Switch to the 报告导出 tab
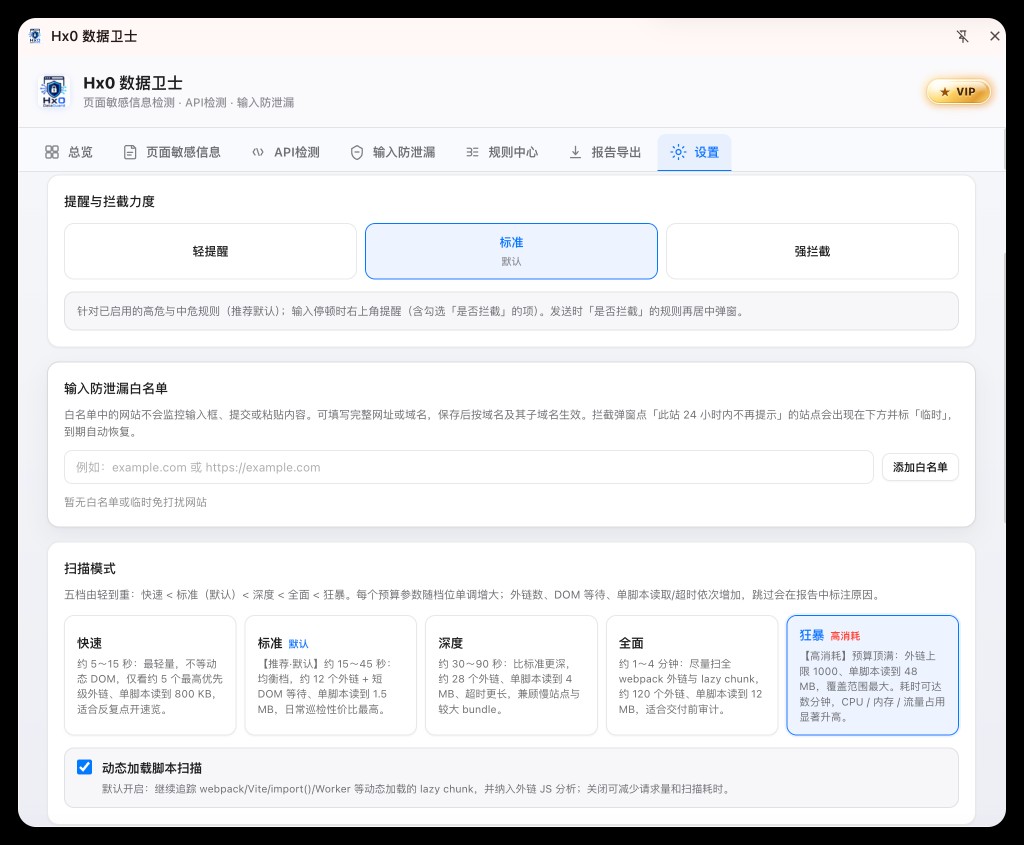The image size is (1024, 845). pyautogui.click(x=605, y=152)
